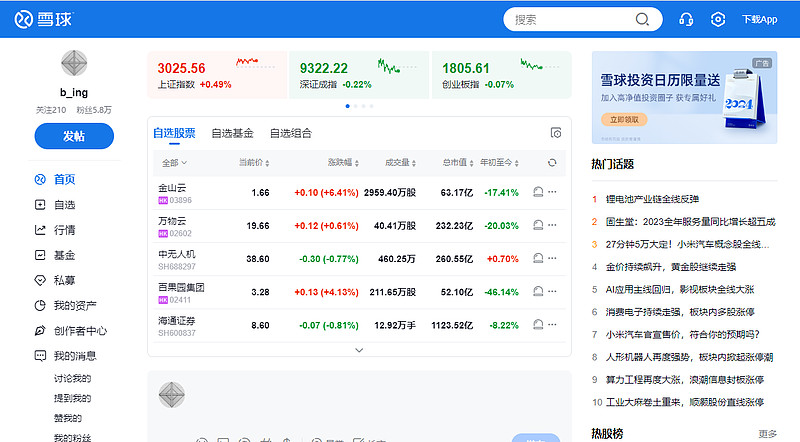The image size is (800, 442).
Task: Set alert bell for 百果园集团
Action: click(x=538, y=291)
